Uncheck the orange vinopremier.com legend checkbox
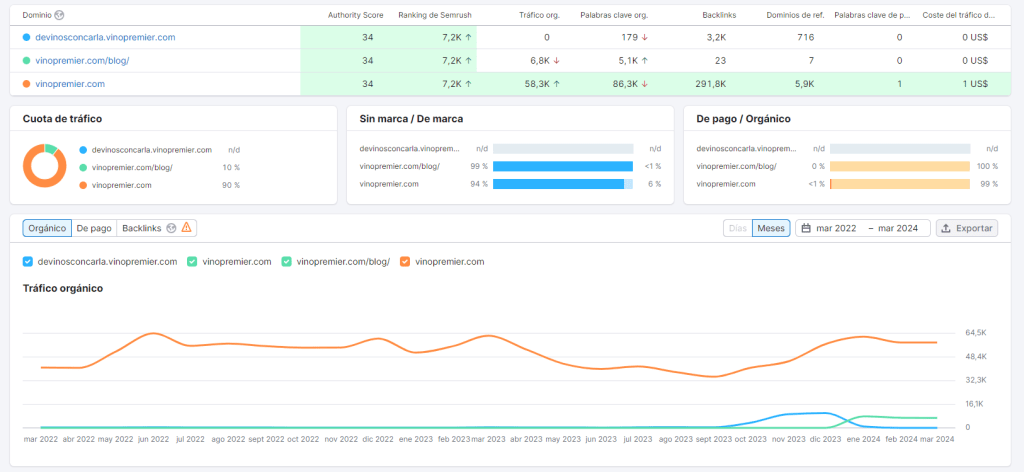The width and height of the screenshot is (1024, 472). (404, 262)
